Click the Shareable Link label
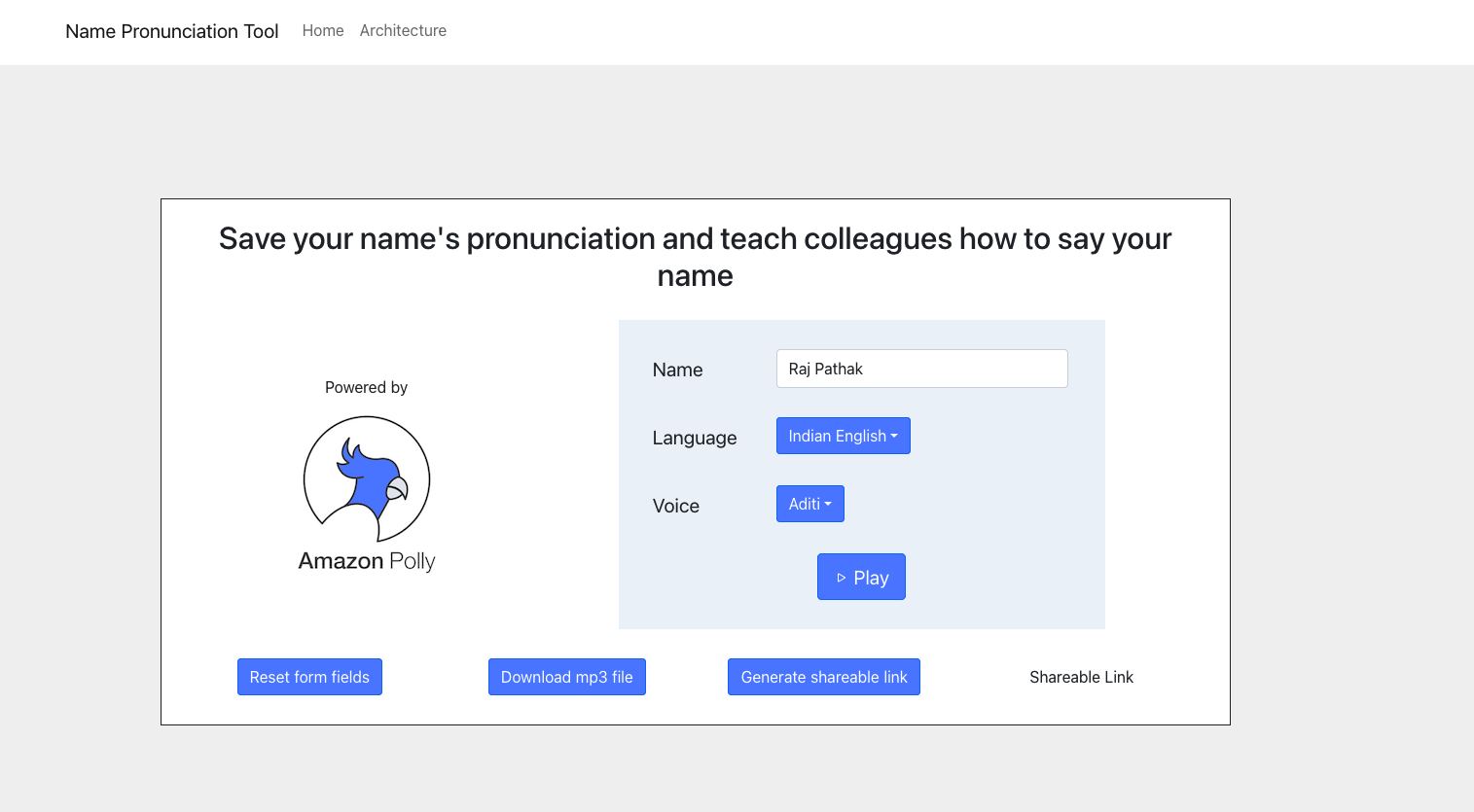Image resolution: width=1474 pixels, height=812 pixels. (1081, 677)
